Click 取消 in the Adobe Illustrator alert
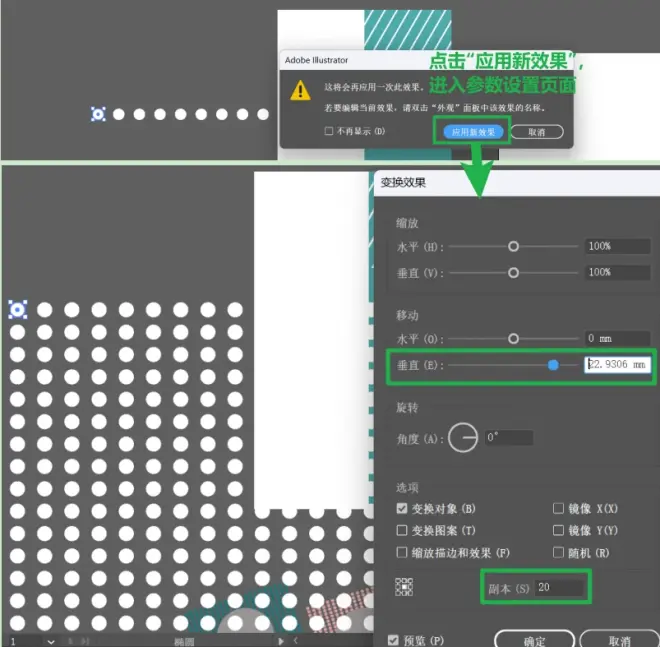This screenshot has height=647, width=660. [x=537, y=131]
